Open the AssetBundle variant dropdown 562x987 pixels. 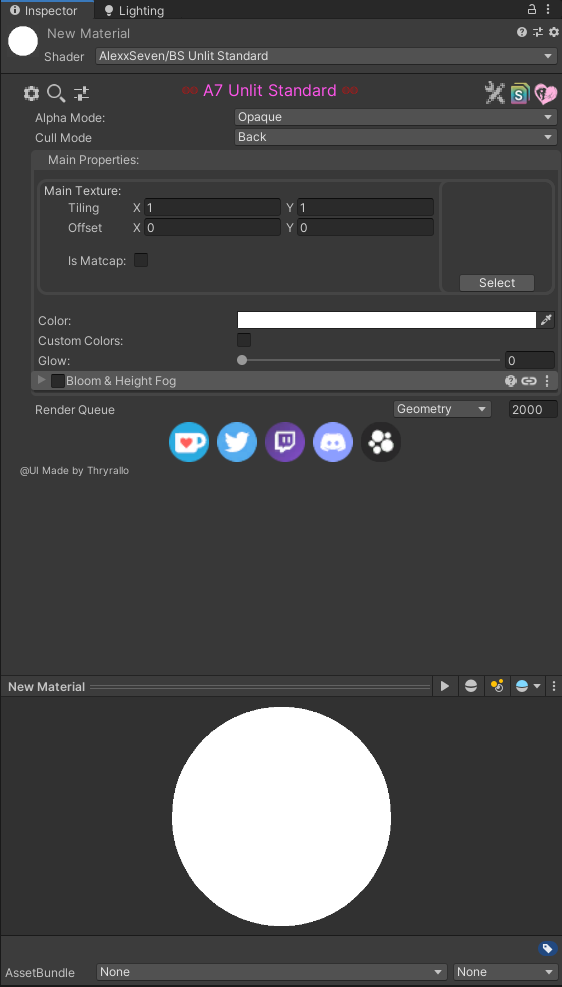tap(505, 972)
